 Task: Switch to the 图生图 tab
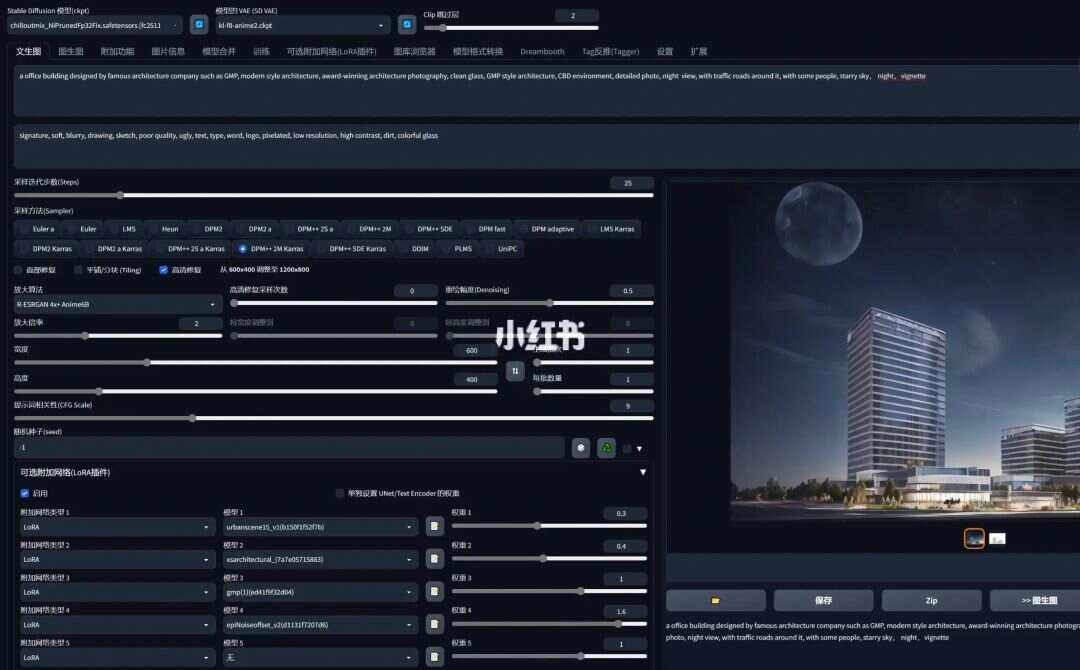pos(71,51)
